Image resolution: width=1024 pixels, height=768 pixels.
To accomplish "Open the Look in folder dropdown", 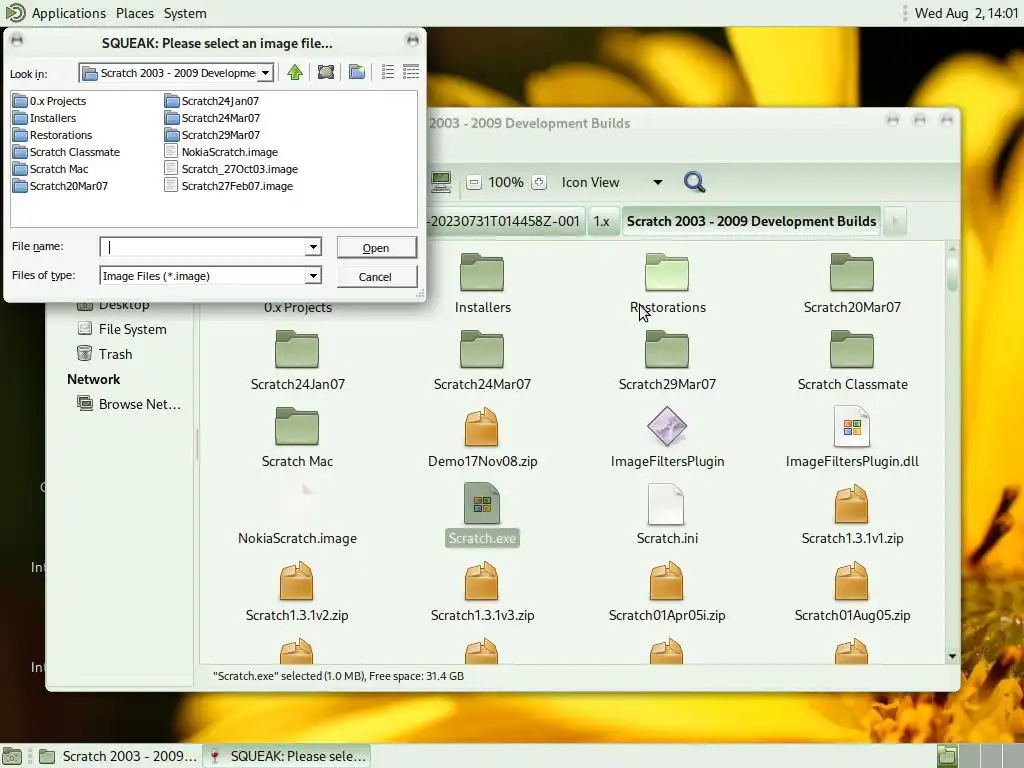I will [265, 73].
